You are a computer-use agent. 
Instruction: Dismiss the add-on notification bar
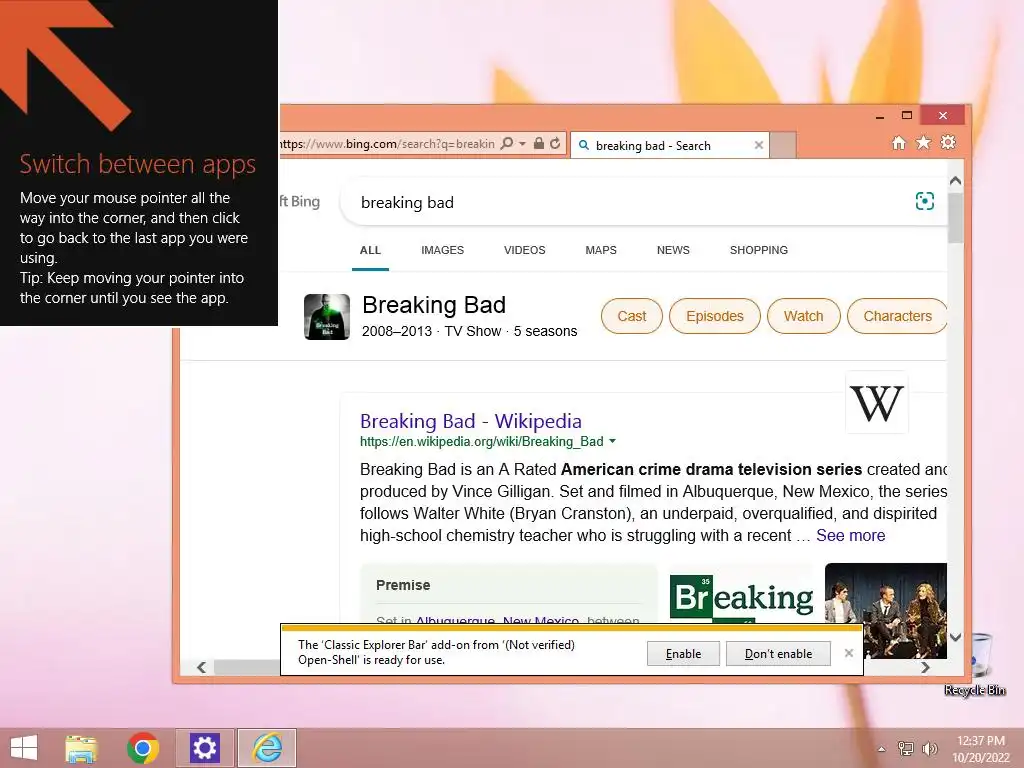pyautogui.click(x=848, y=653)
